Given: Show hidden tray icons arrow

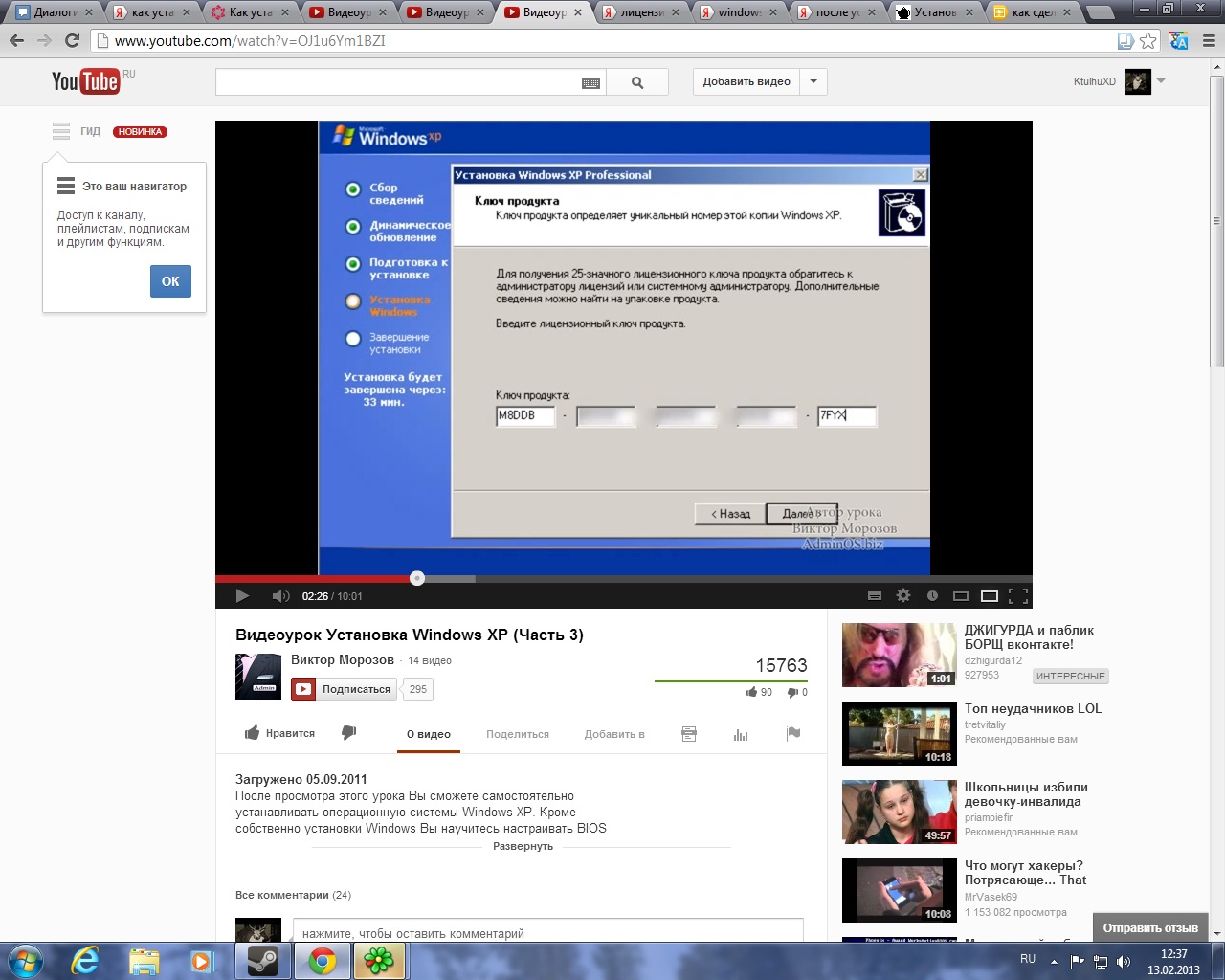Looking at the screenshot, I should [1054, 961].
